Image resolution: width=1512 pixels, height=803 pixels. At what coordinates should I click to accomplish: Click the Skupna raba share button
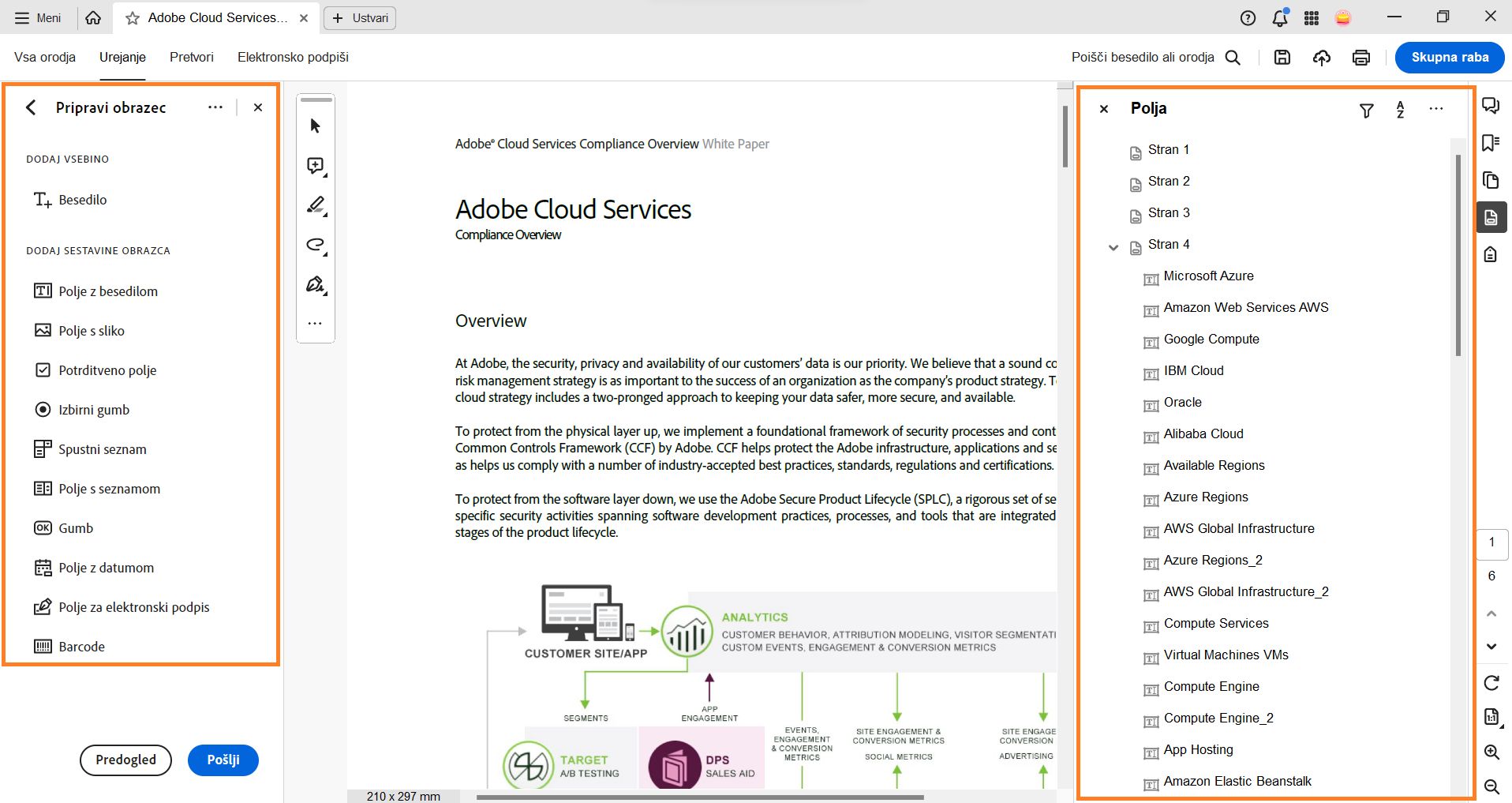(x=1450, y=57)
